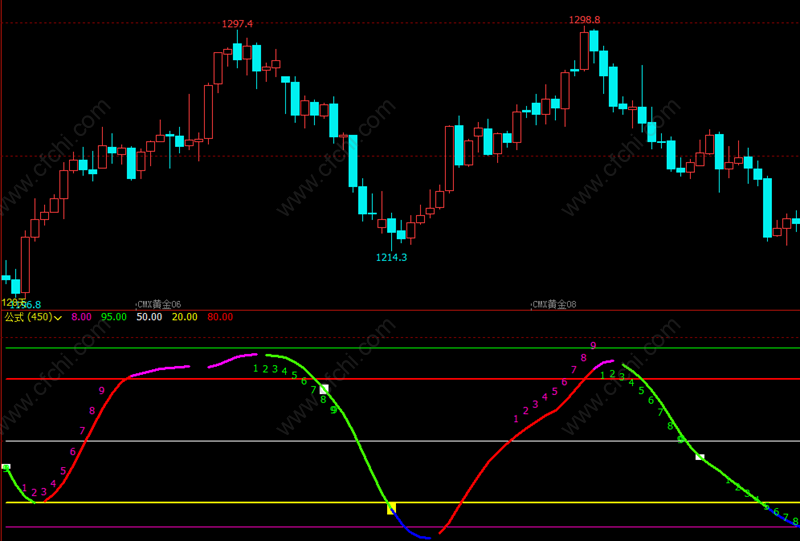Select the red candlestick under the 1298.8 label
The width and height of the screenshot is (800, 541).
coord(584,51)
